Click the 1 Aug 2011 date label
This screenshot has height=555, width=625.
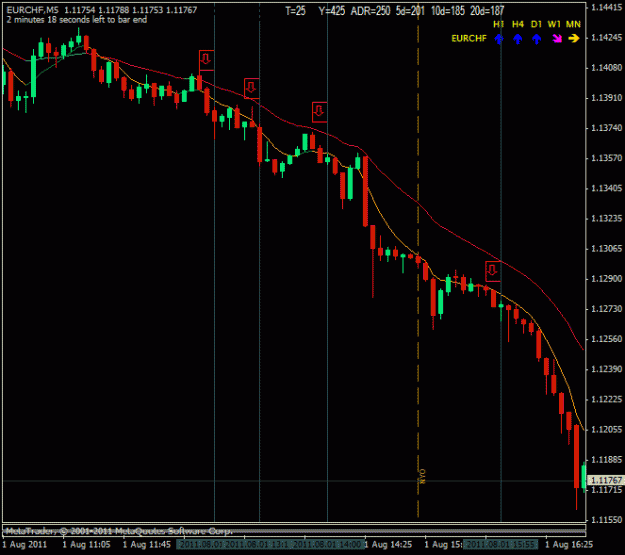point(25,544)
